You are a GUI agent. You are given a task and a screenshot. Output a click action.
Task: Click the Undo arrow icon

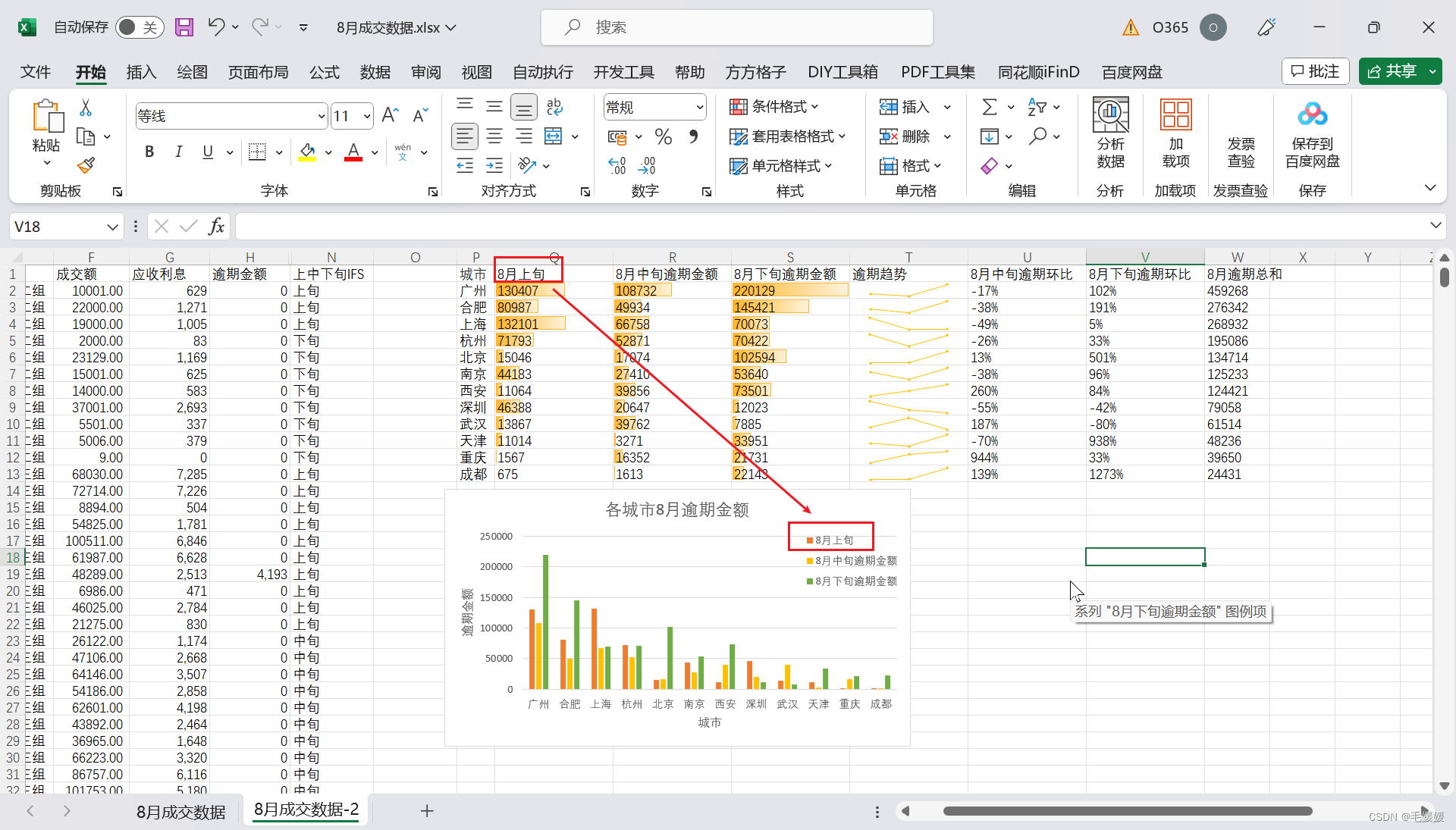(216, 27)
